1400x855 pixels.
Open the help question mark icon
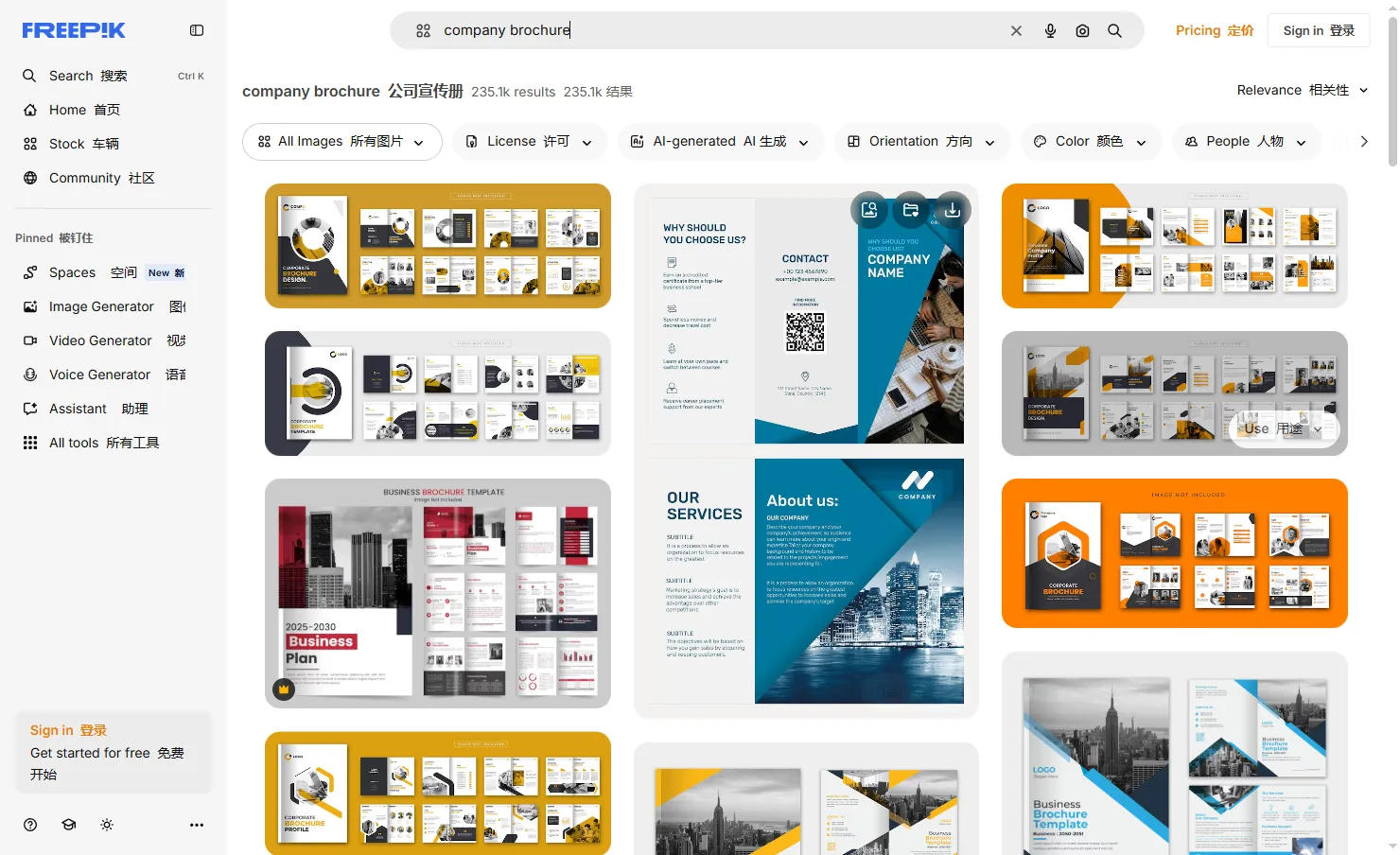[30, 825]
